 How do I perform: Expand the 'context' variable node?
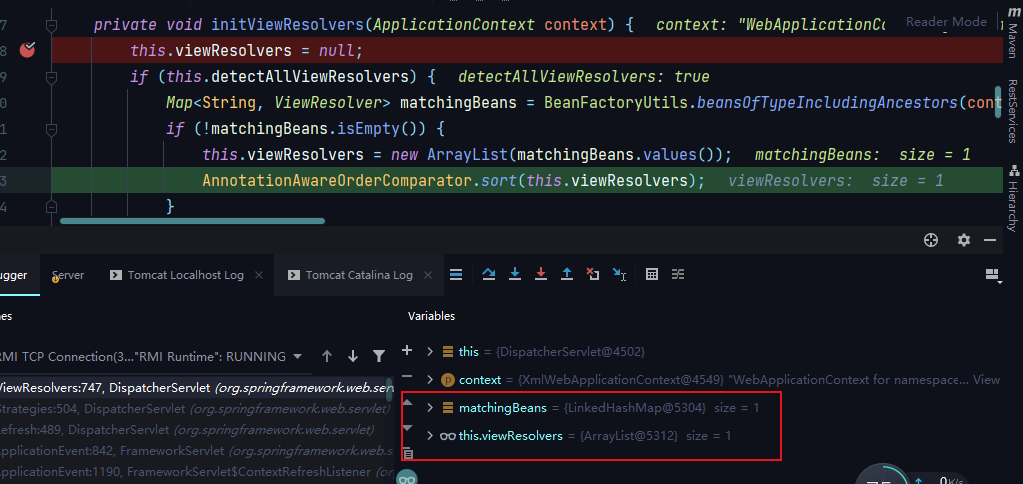[x=429, y=379]
